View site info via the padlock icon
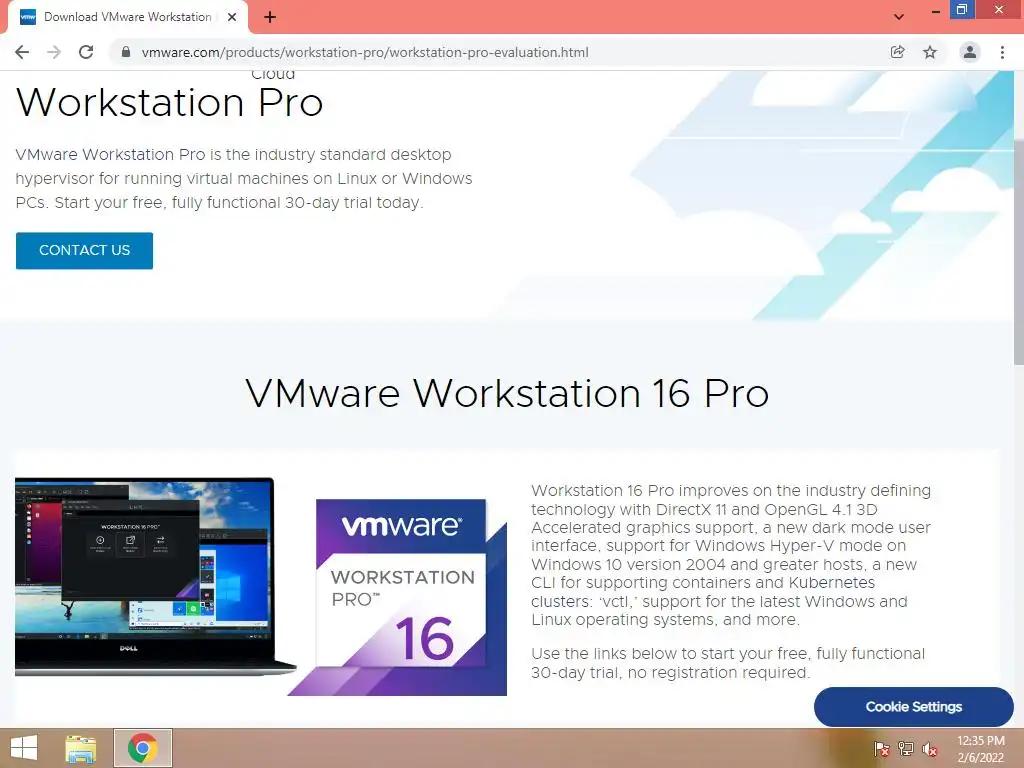The image size is (1024, 768). (126, 52)
